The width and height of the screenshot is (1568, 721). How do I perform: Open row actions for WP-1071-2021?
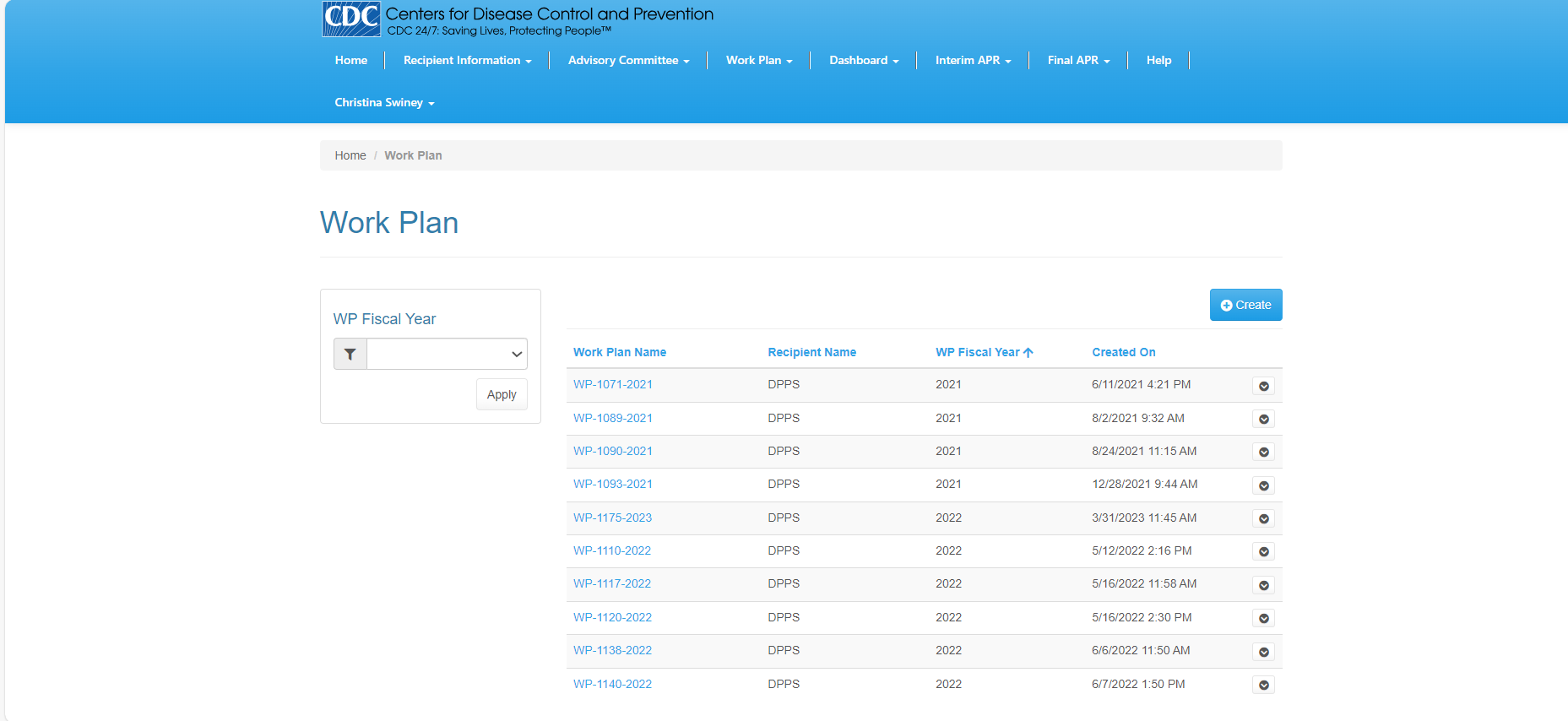tap(1263, 386)
